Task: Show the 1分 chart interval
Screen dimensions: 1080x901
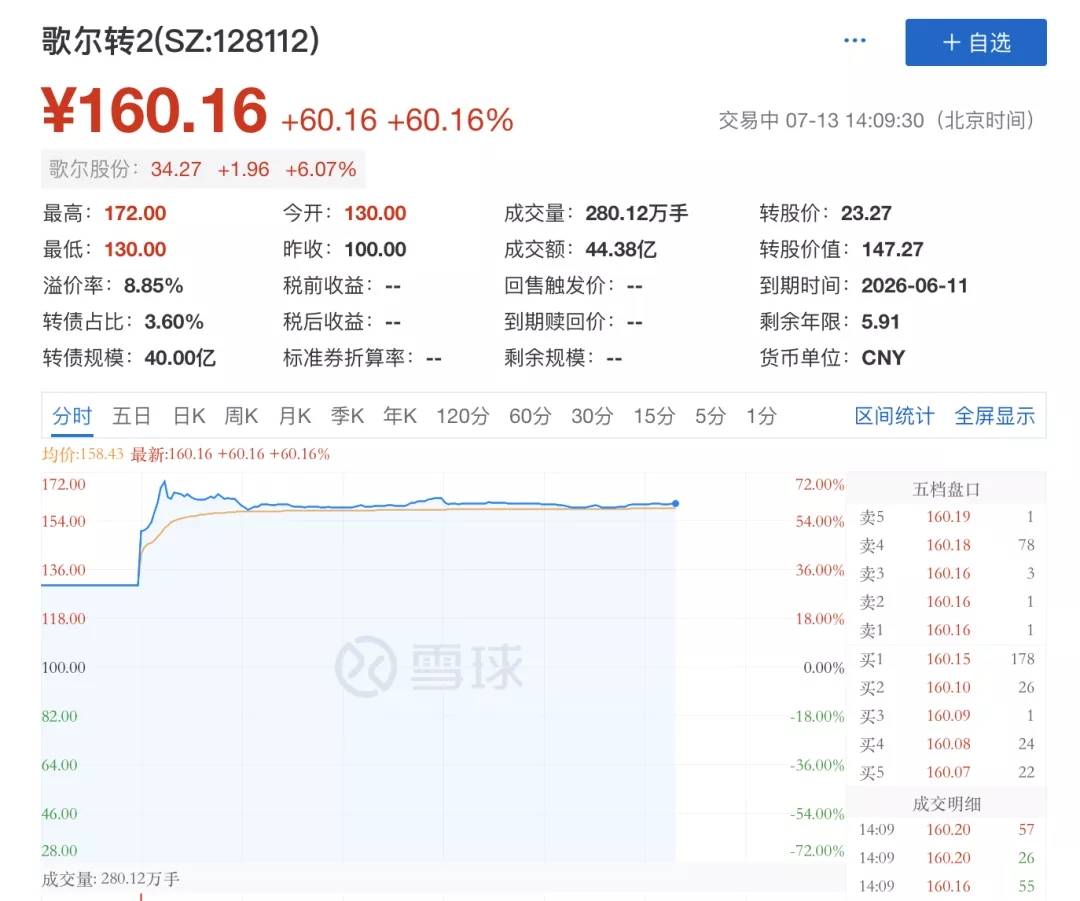Action: coord(762,416)
